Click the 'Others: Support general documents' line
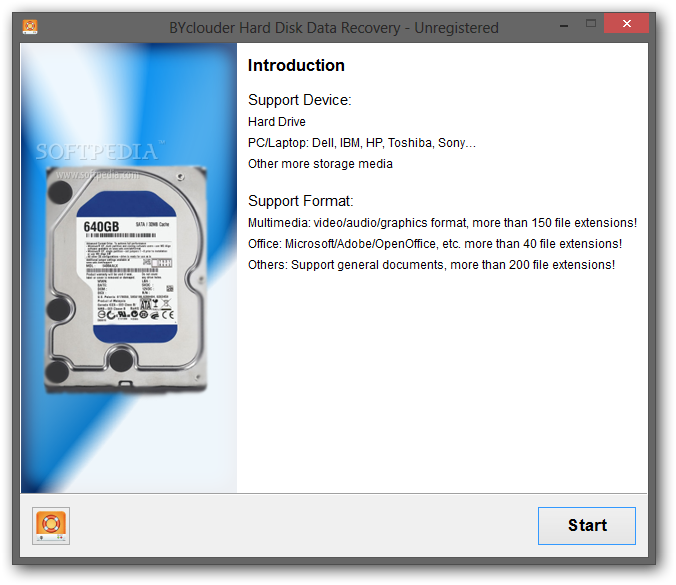This screenshot has width=676, height=585. (x=432, y=265)
